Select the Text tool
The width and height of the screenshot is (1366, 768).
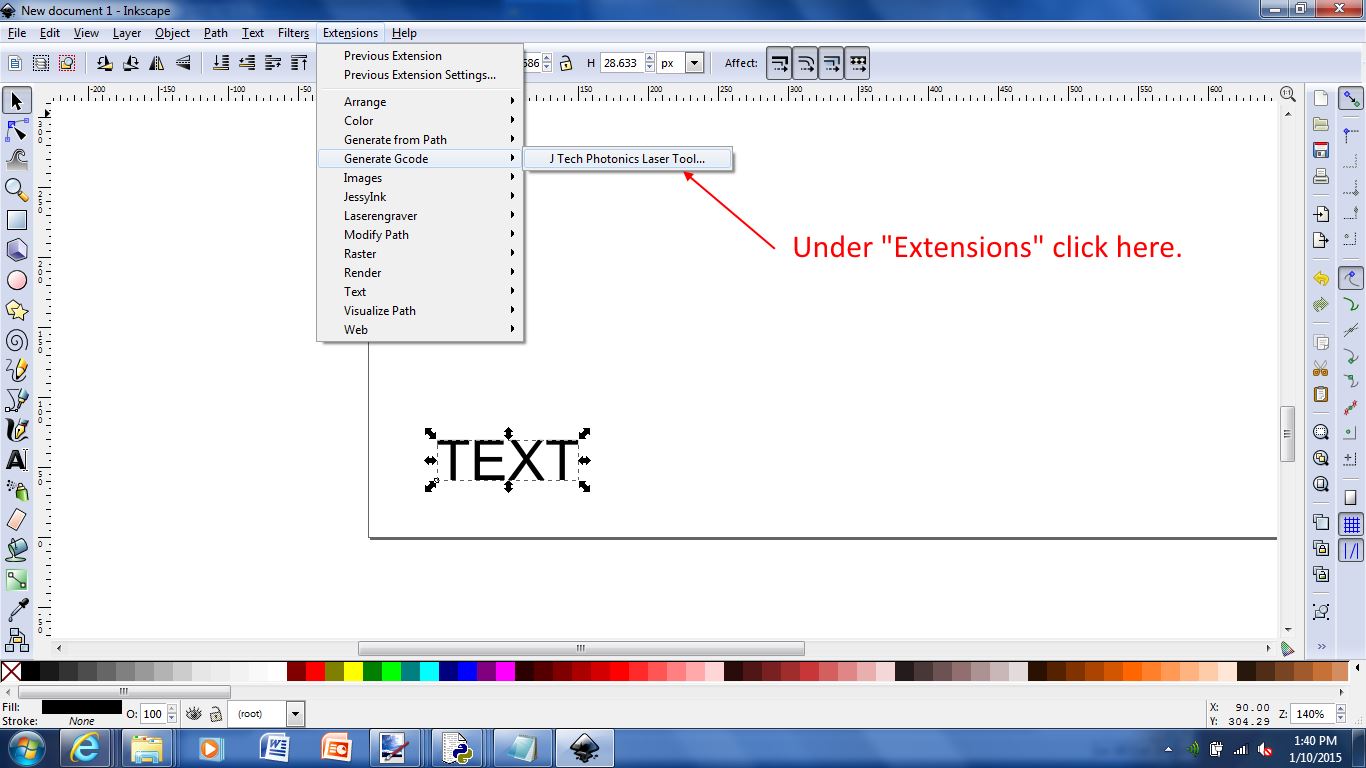point(15,461)
